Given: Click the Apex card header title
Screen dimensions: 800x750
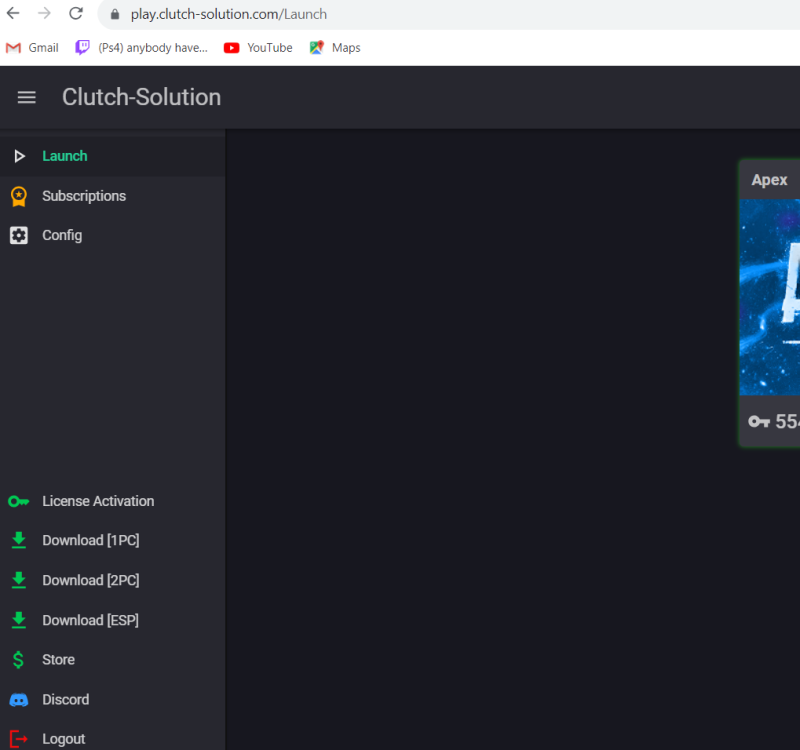Looking at the screenshot, I should (x=769, y=180).
